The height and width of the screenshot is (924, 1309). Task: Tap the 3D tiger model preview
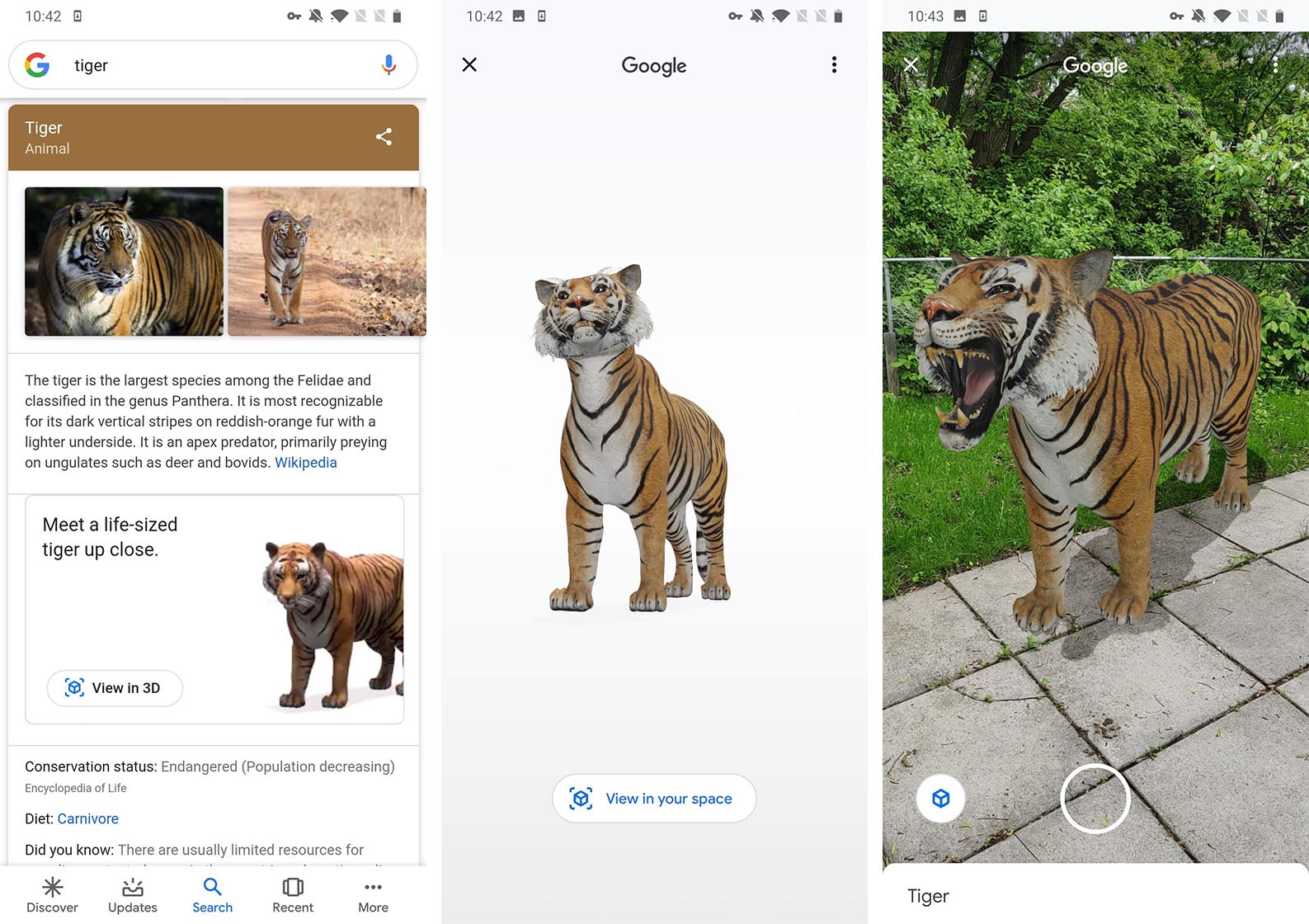click(633, 439)
